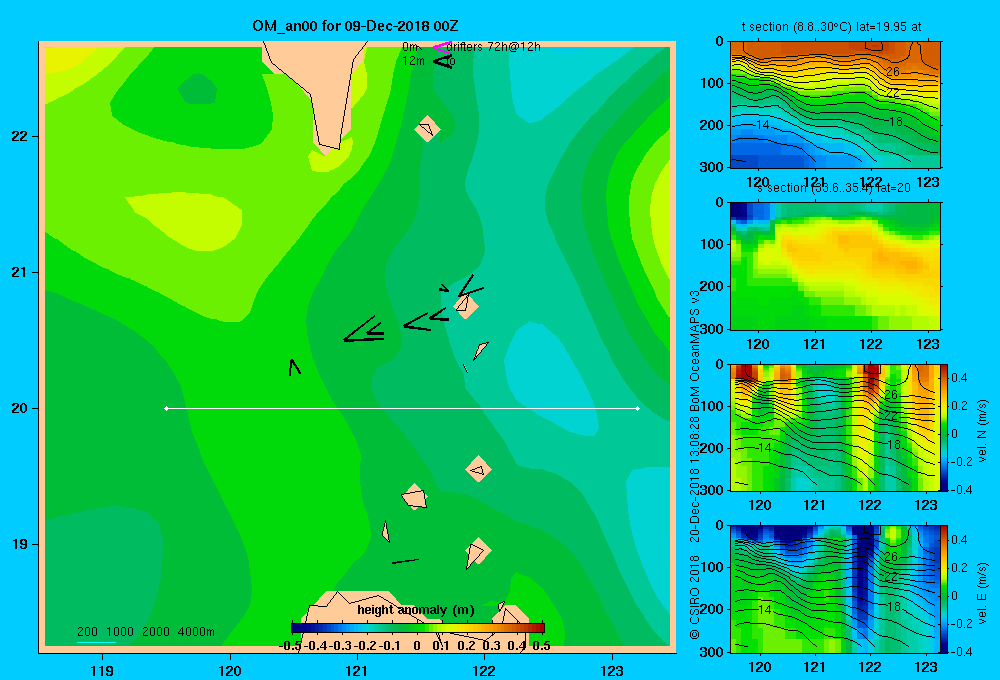
Task: Click the 'vel. N (m/s)' vertical label
Action: pos(982,431)
